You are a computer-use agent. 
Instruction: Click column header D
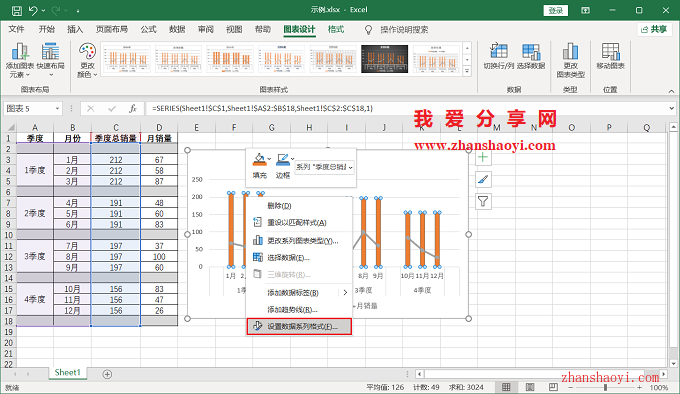[x=159, y=127]
